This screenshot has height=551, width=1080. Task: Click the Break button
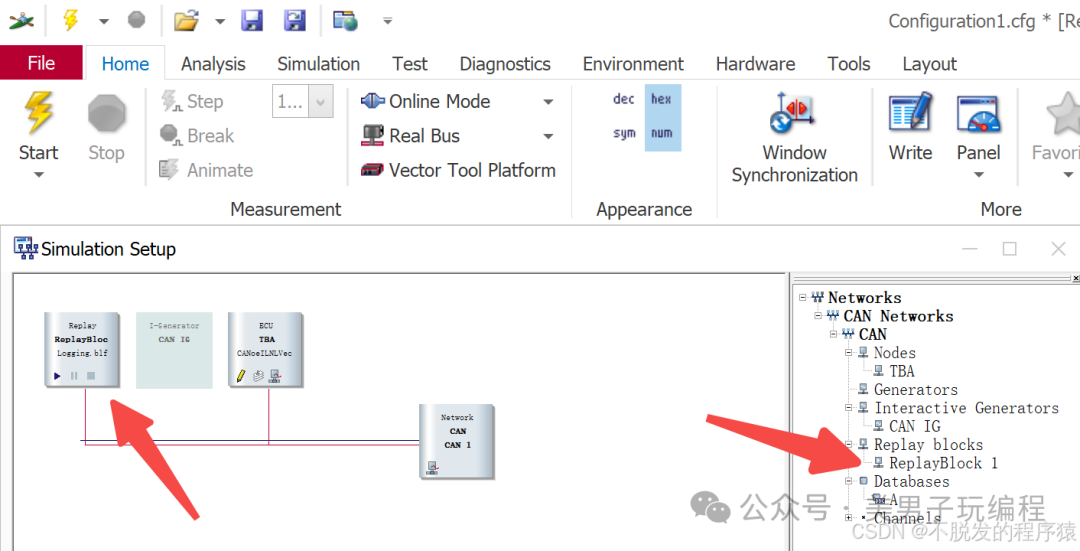pos(197,135)
